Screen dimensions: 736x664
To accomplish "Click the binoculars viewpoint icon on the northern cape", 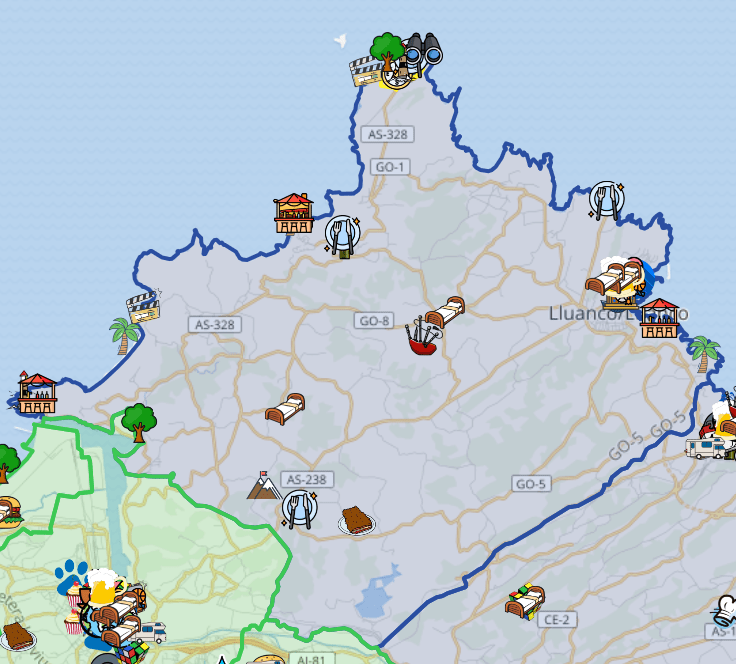I will tap(424, 49).
